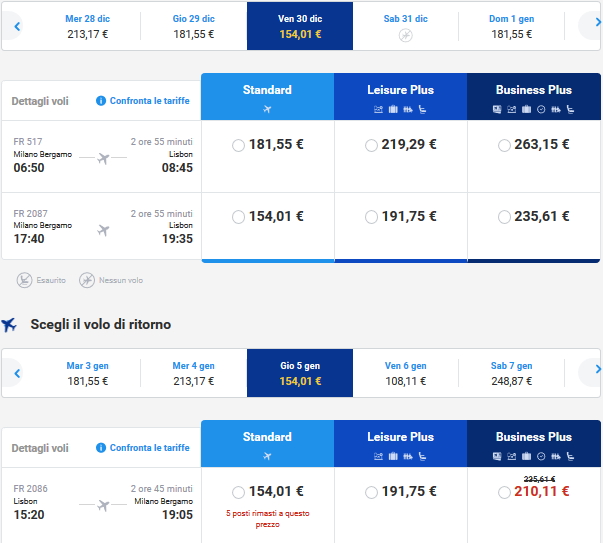Show later outbound dates with the right arrow

pos(590,26)
